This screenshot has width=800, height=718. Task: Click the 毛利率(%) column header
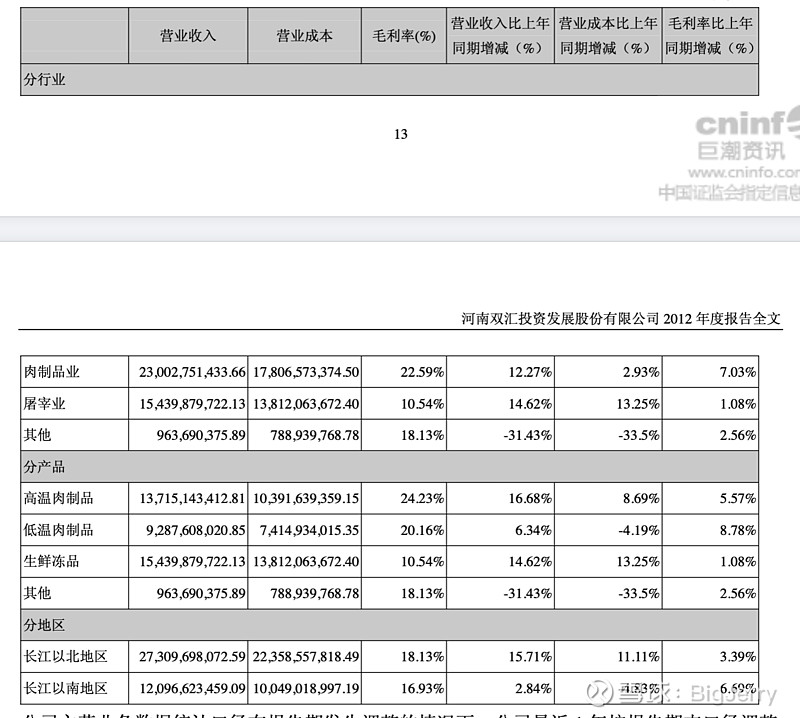(x=404, y=36)
